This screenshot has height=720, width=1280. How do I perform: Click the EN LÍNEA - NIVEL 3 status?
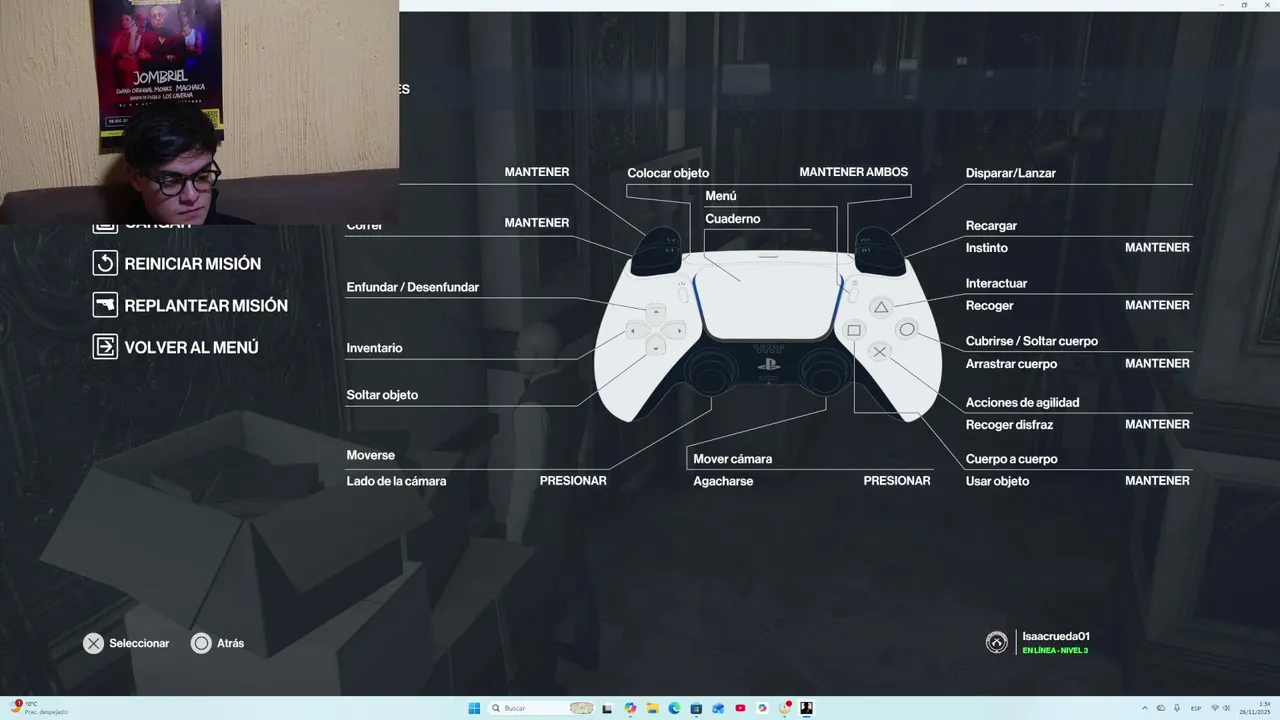(x=1054, y=651)
